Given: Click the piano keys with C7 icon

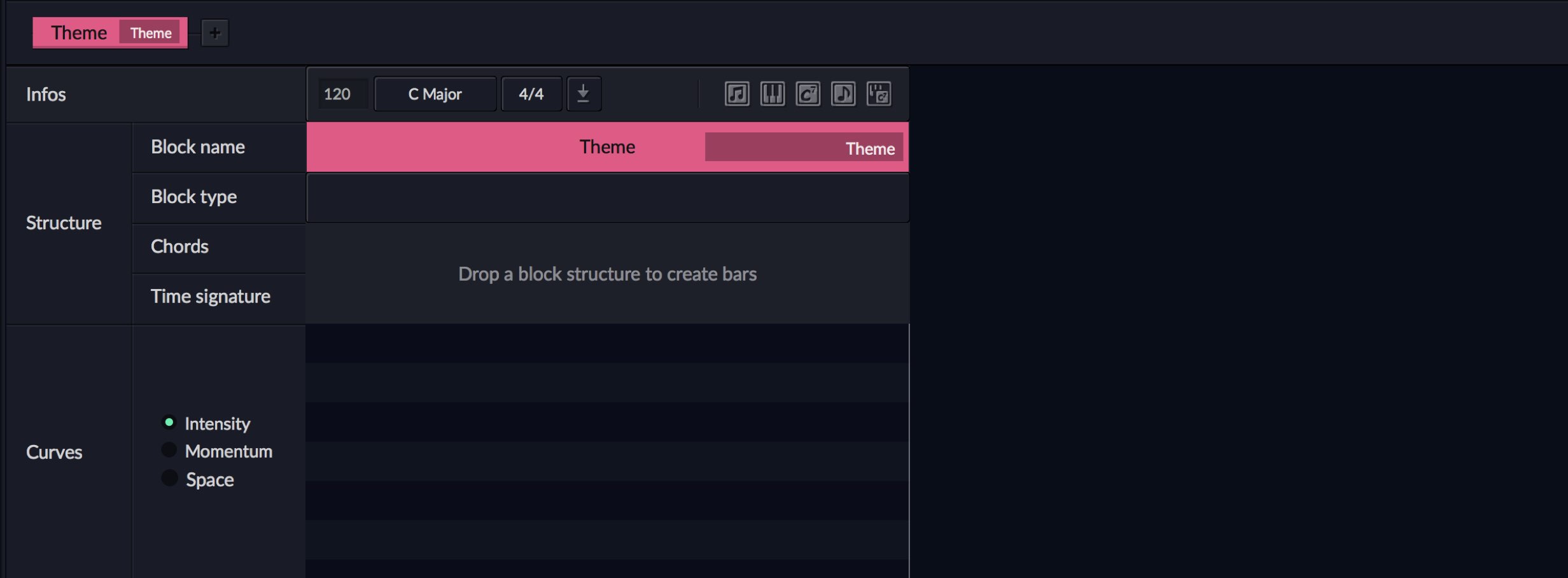Looking at the screenshot, I should coord(879,94).
